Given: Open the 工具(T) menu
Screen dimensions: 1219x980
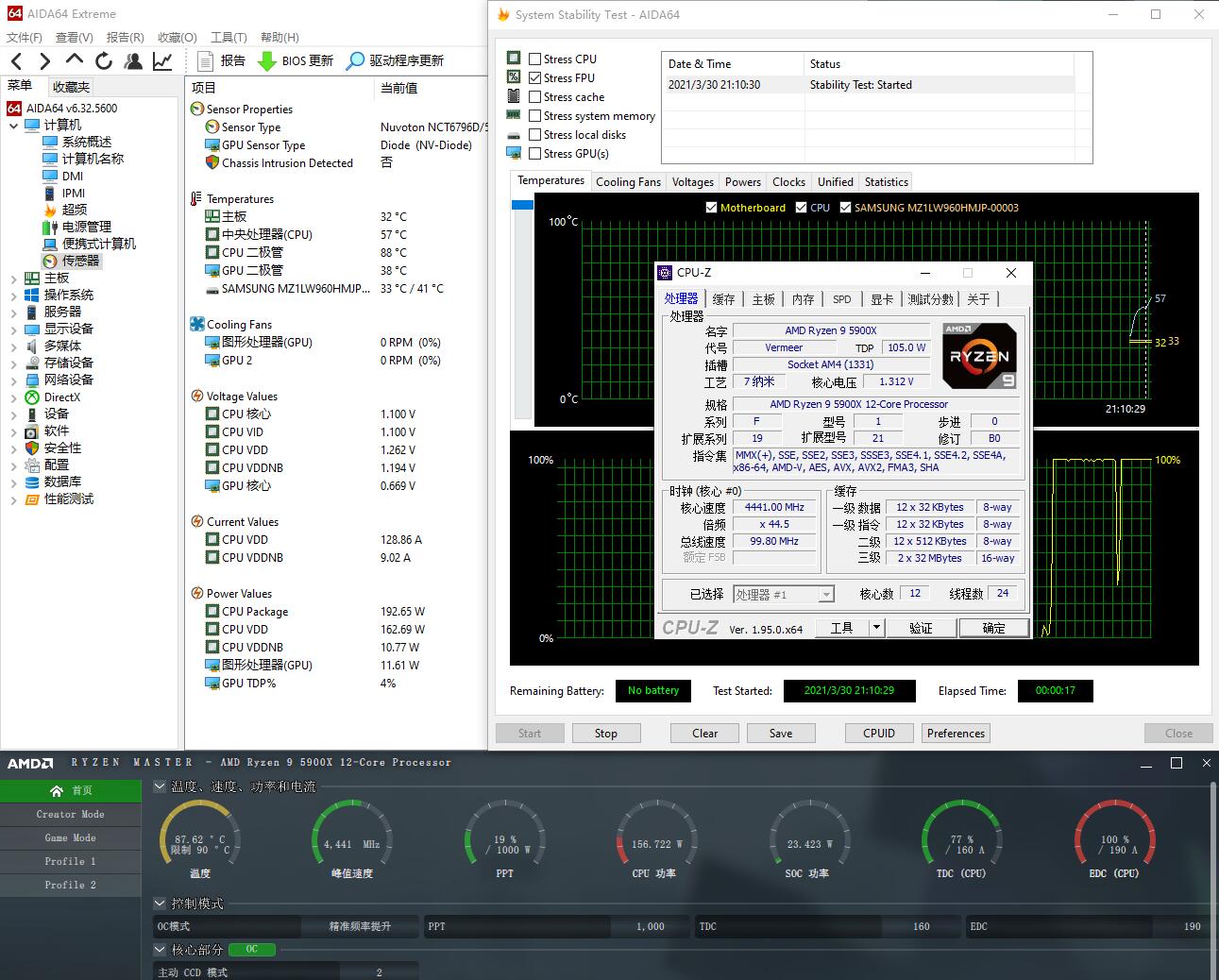Looking at the screenshot, I should click(229, 37).
